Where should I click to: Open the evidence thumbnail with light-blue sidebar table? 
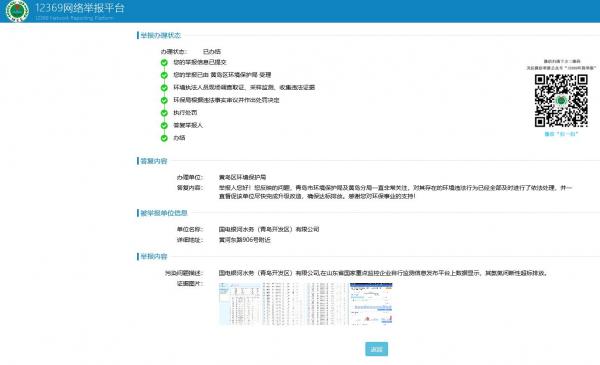coord(240,304)
